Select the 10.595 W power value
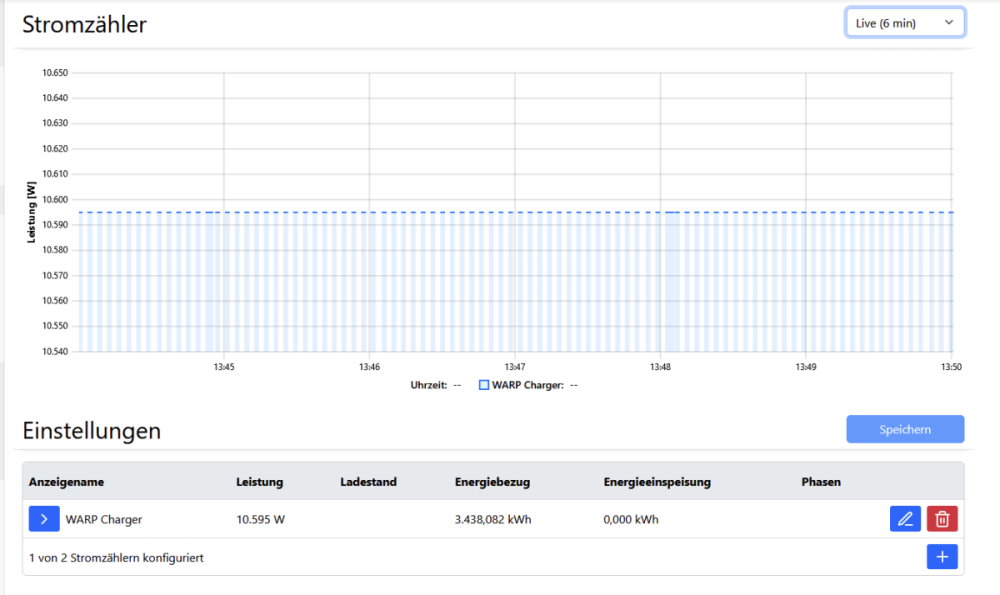The height and width of the screenshot is (595, 1000). coord(260,519)
